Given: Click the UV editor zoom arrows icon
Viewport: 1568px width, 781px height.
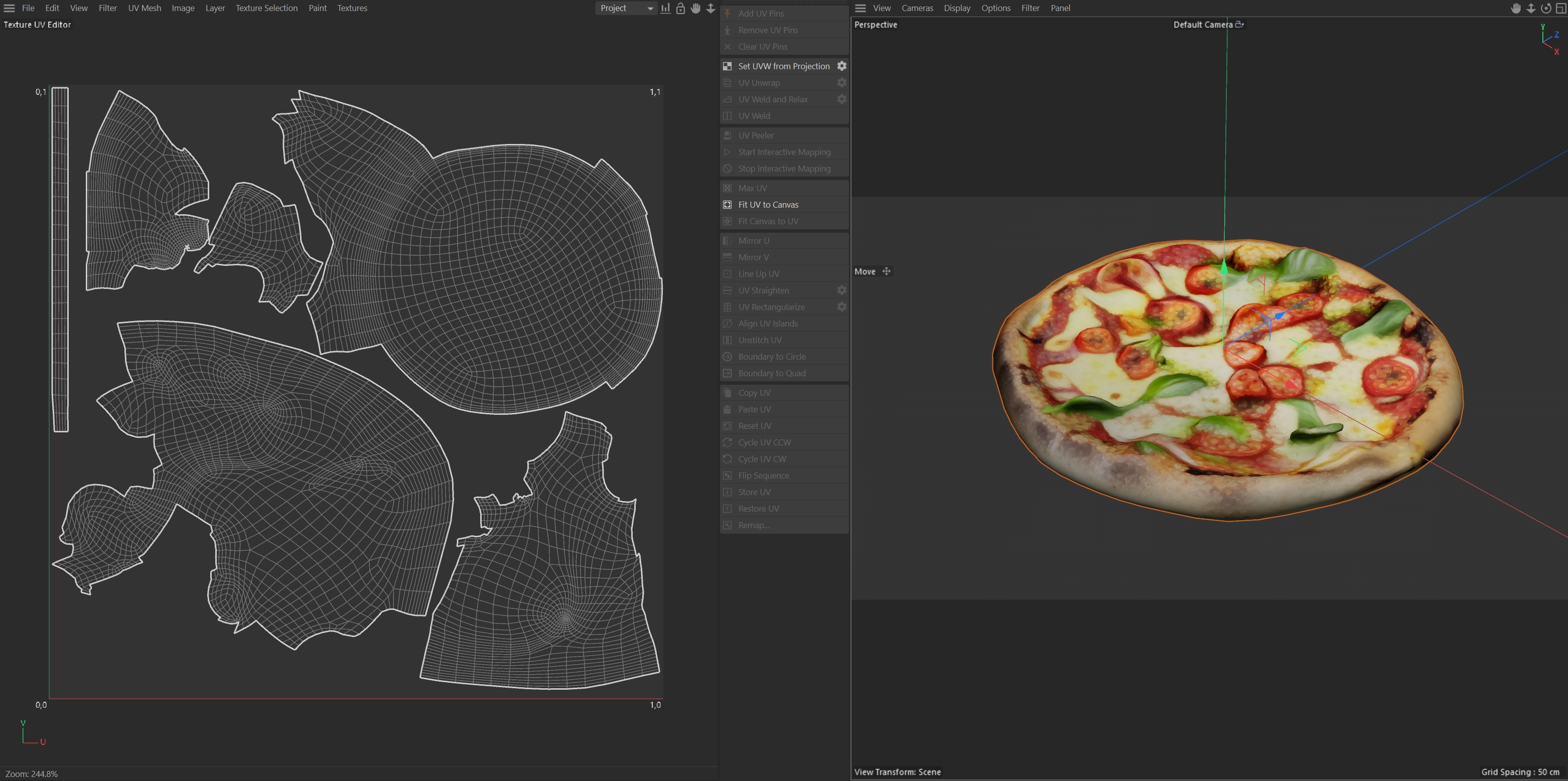Looking at the screenshot, I should tap(710, 8).
